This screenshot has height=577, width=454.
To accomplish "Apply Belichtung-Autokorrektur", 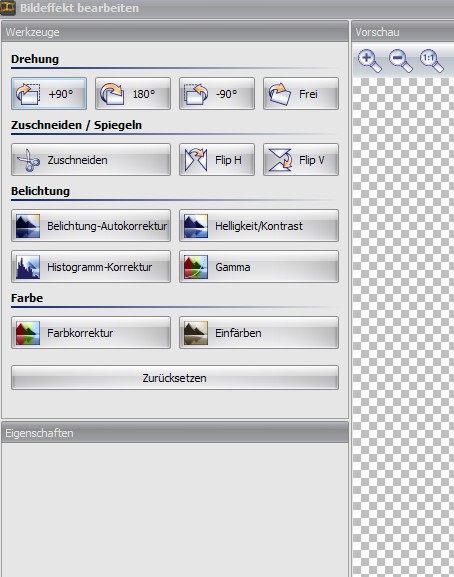I will tap(91, 226).
